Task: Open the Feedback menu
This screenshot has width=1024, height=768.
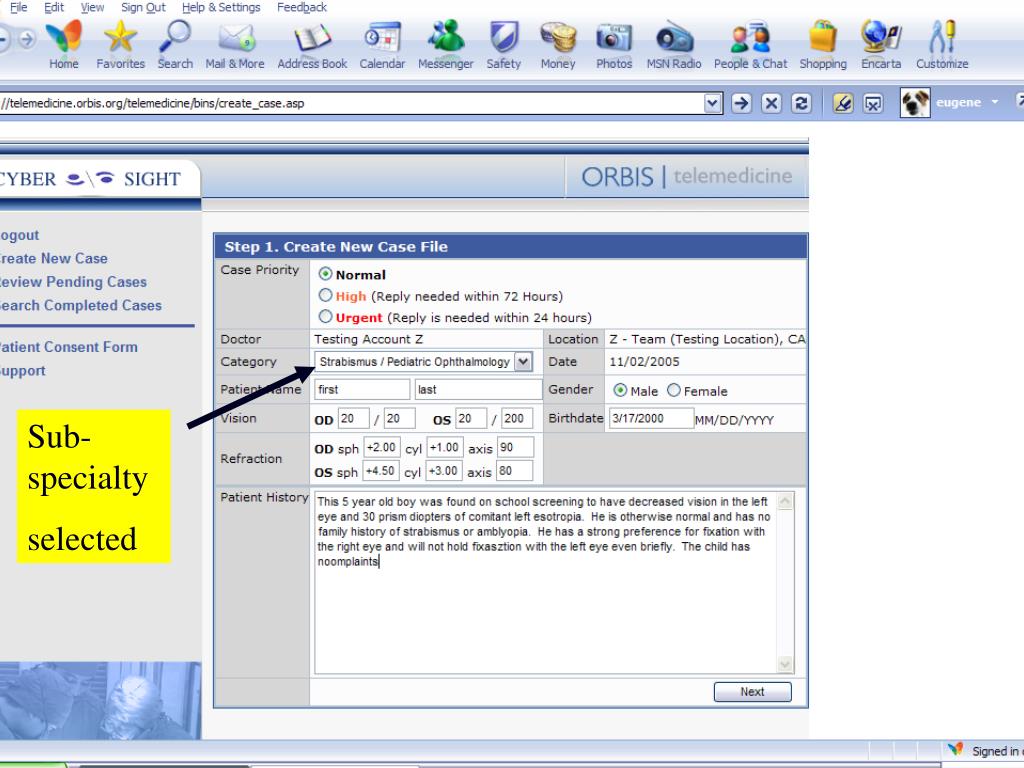Action: (x=302, y=7)
